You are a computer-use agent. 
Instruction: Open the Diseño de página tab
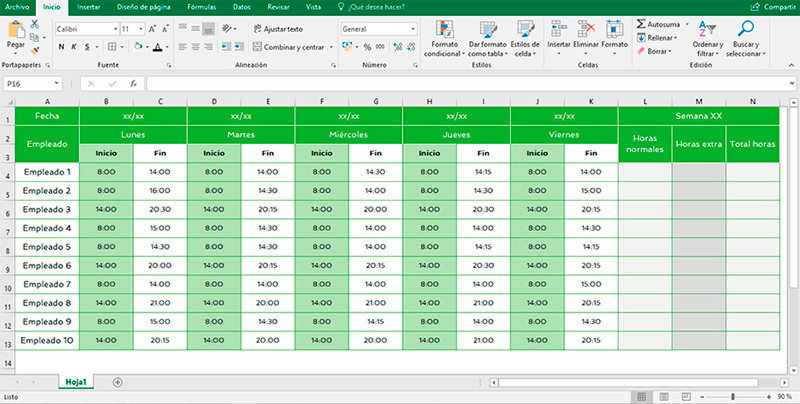point(146,6)
